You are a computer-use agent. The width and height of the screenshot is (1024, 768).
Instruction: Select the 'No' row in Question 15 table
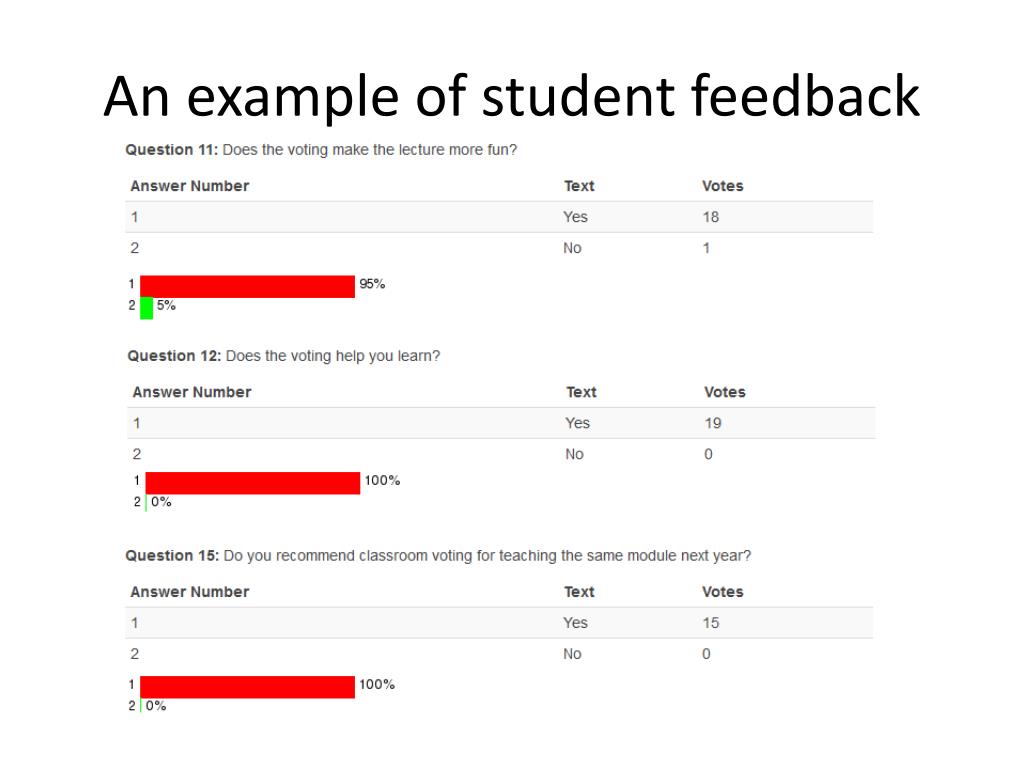(500, 654)
